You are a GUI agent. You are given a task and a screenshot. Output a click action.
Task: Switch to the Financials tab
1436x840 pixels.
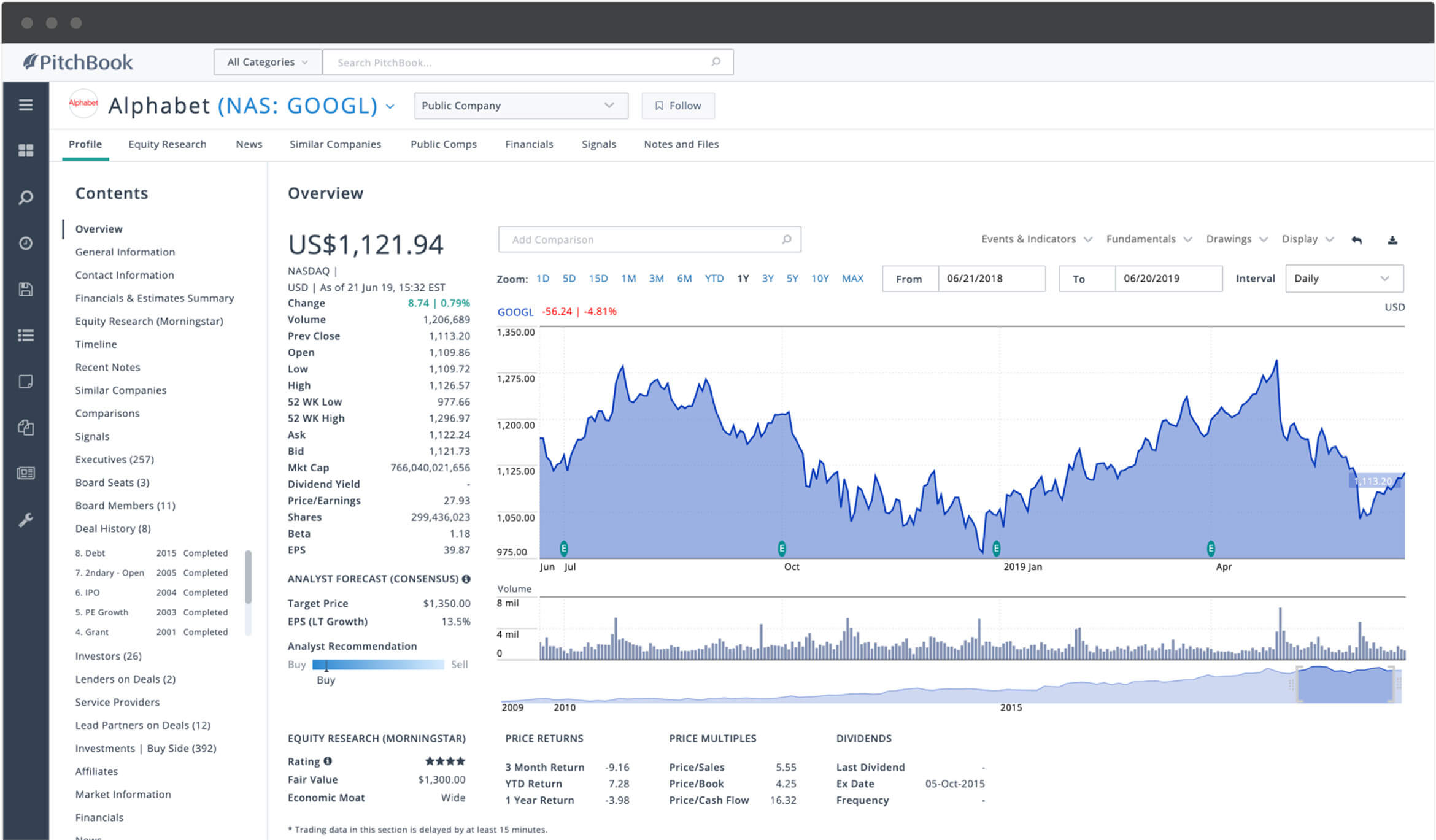tap(529, 144)
